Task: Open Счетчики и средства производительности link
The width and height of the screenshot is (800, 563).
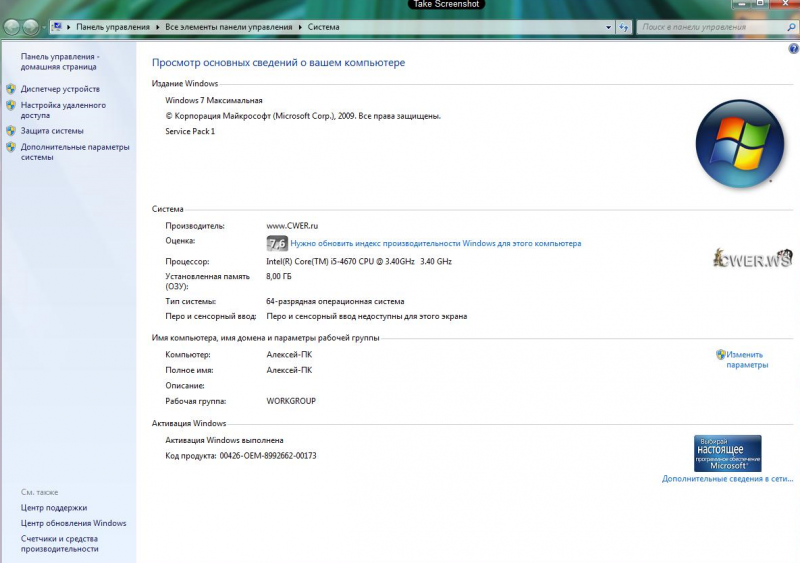Action: point(60,544)
